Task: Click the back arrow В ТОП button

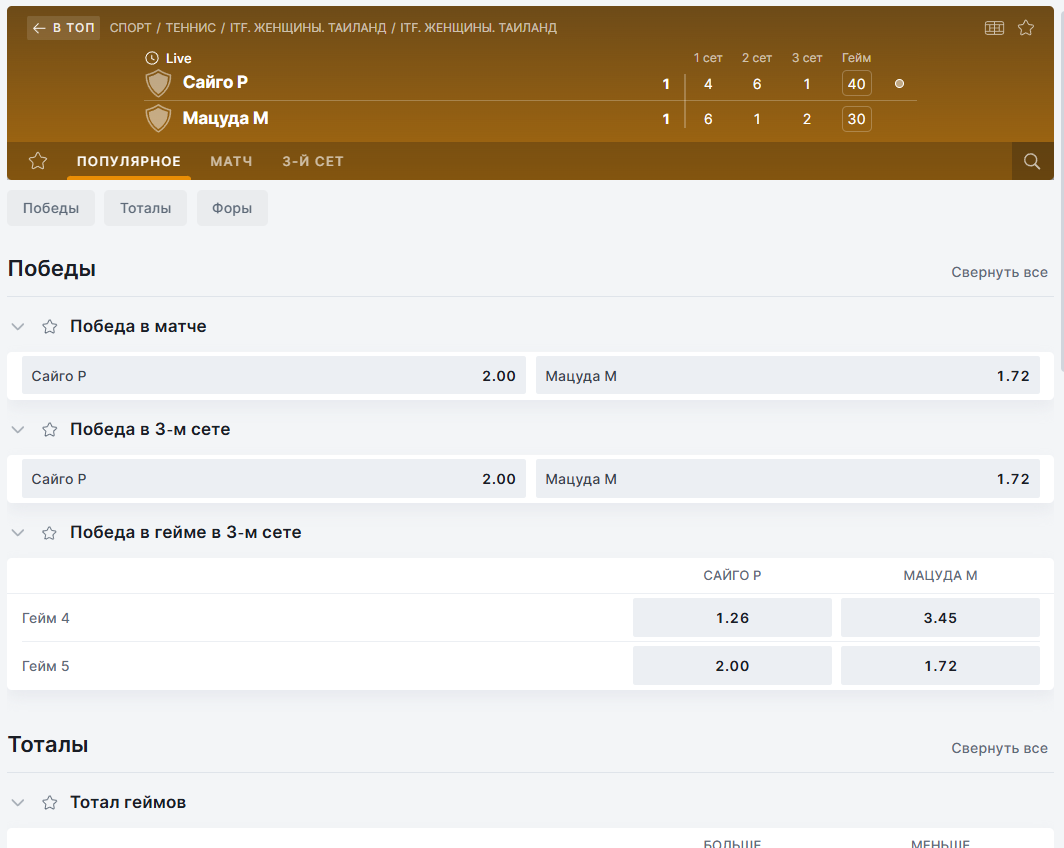Action: 64,28
